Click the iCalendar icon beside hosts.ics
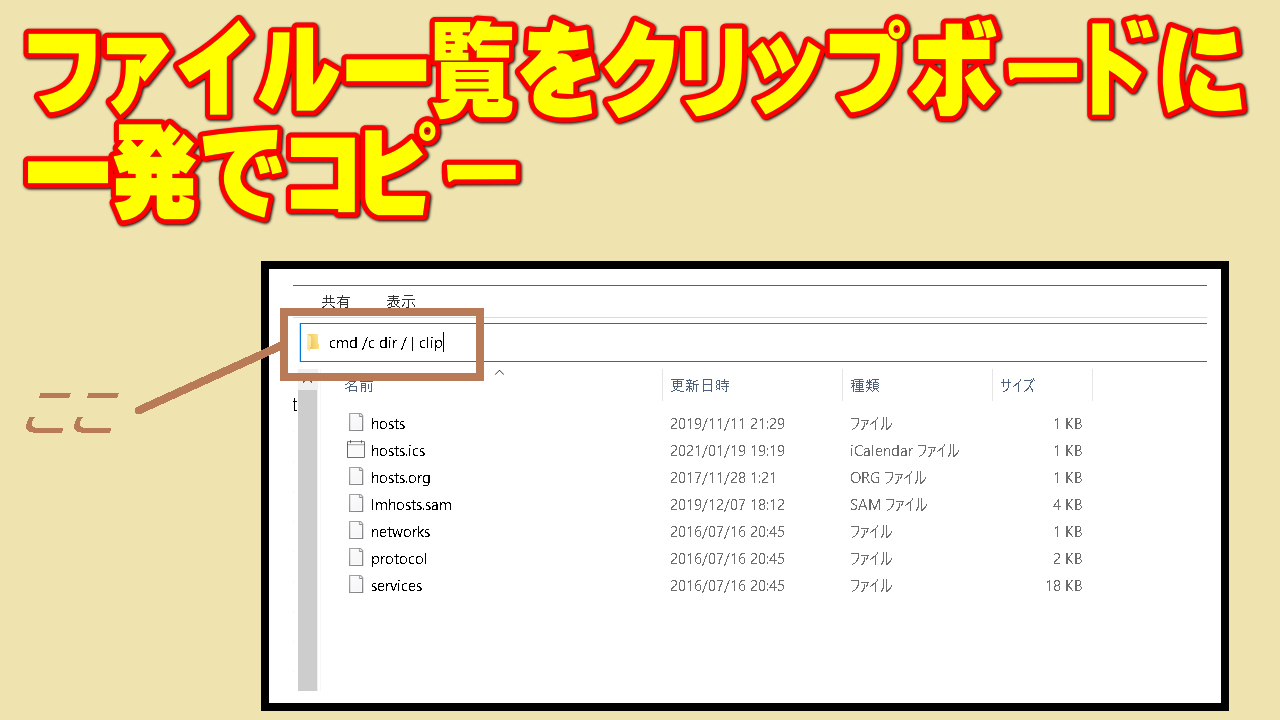 (x=357, y=450)
